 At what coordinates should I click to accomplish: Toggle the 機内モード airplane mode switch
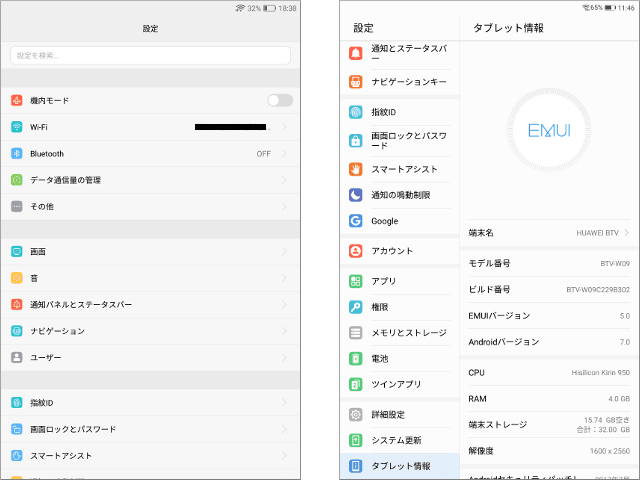coord(280,100)
